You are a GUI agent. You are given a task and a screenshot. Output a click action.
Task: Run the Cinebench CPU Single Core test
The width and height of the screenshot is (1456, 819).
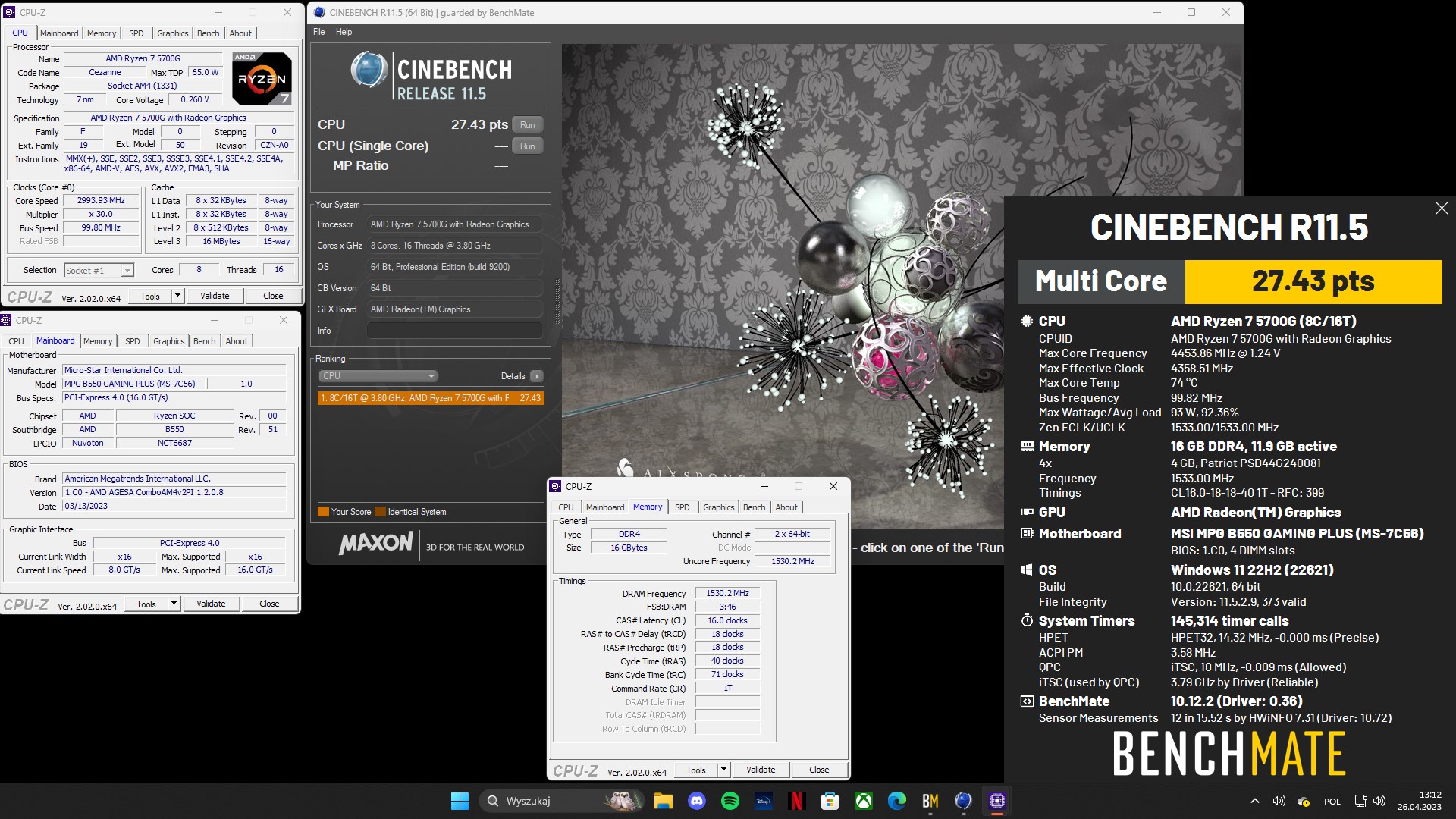(x=528, y=146)
